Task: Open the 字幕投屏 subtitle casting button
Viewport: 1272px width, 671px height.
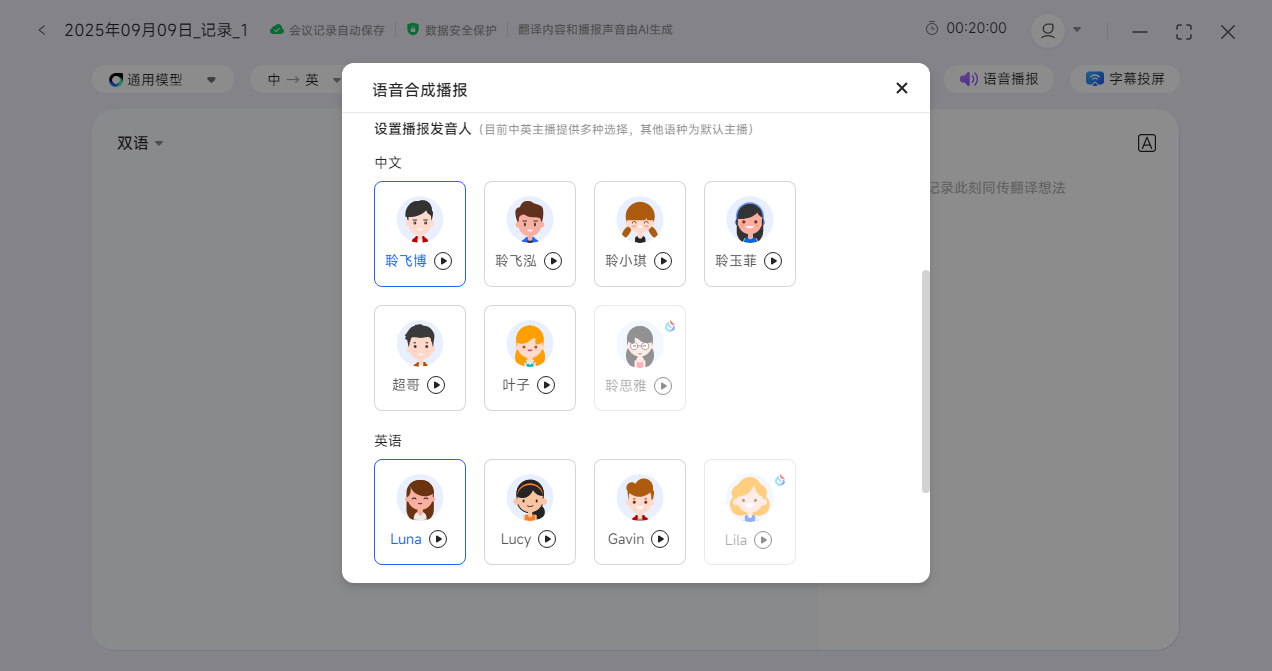Action: 1125,79
